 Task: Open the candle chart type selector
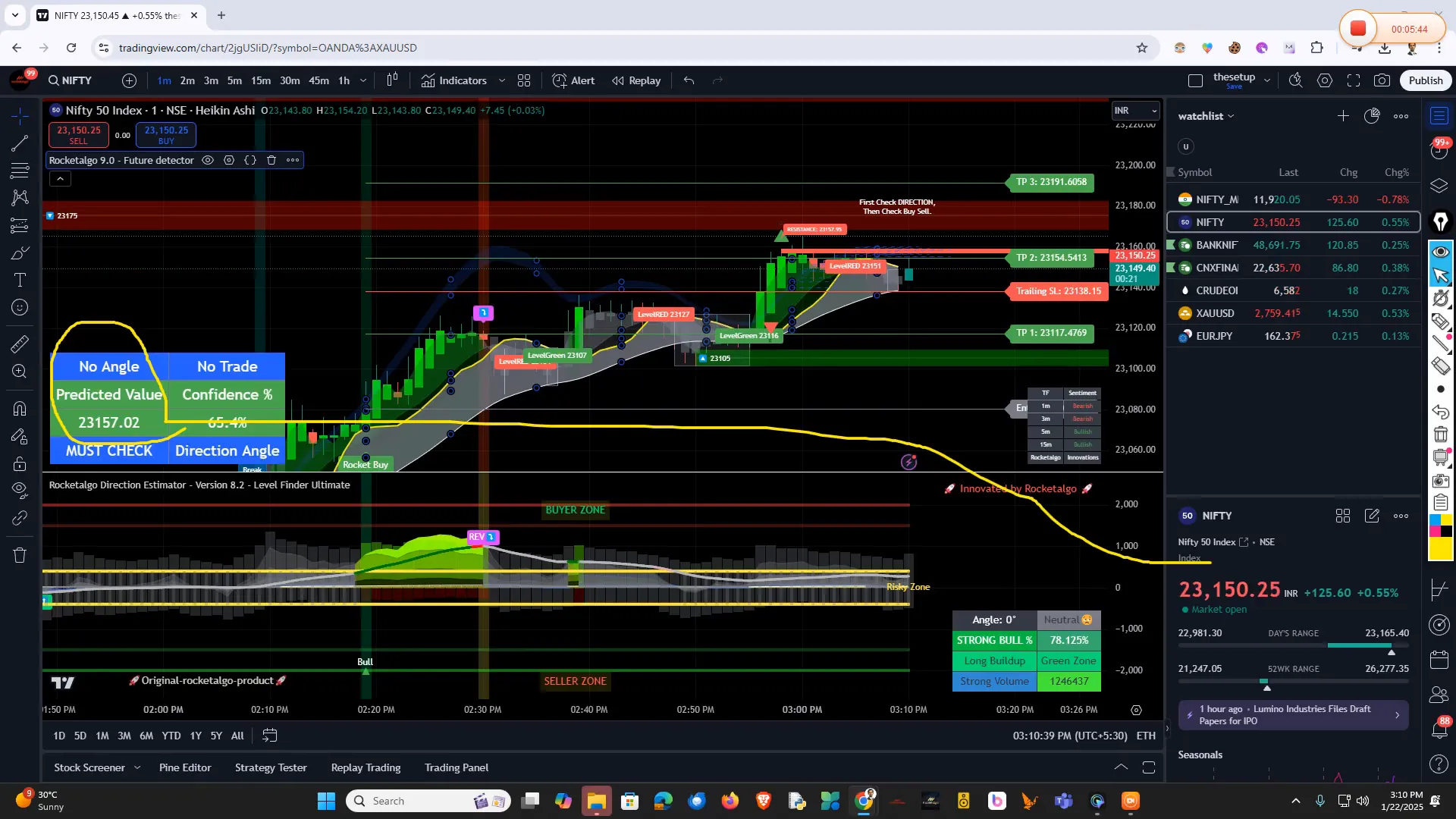[392, 80]
